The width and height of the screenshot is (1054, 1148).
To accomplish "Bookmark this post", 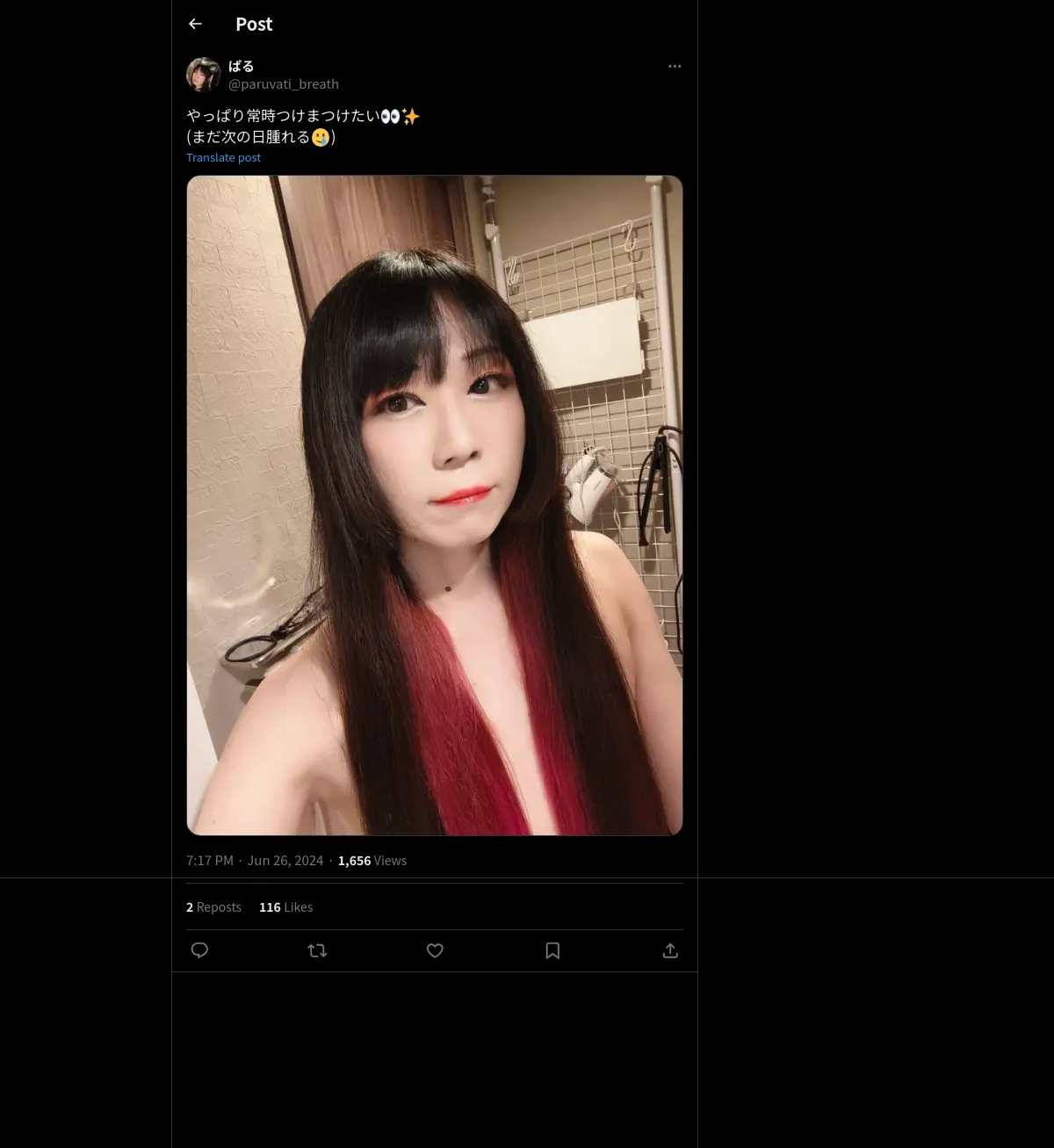I will pos(552,950).
